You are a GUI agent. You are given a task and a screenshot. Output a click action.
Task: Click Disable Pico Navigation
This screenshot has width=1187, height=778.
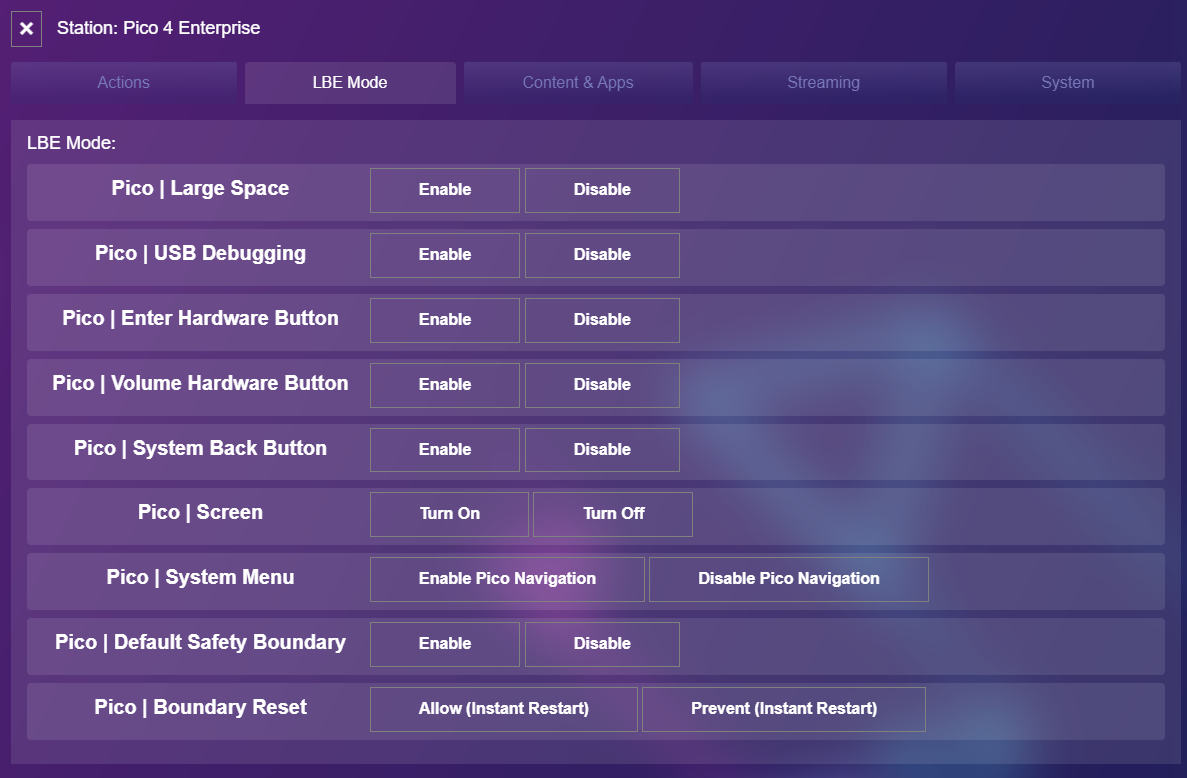pos(788,579)
